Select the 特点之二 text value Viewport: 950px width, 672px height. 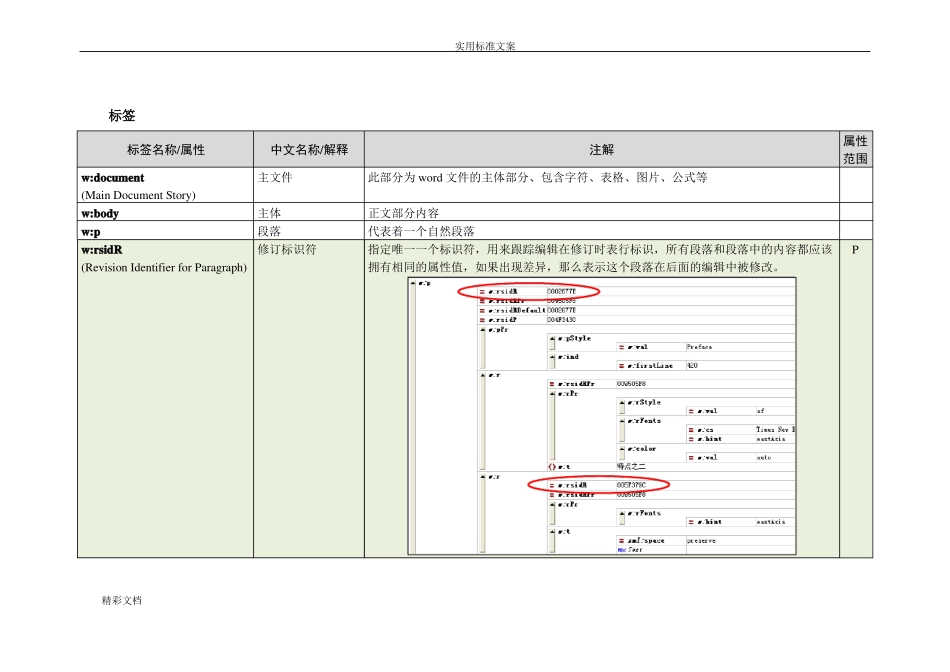[631, 467]
